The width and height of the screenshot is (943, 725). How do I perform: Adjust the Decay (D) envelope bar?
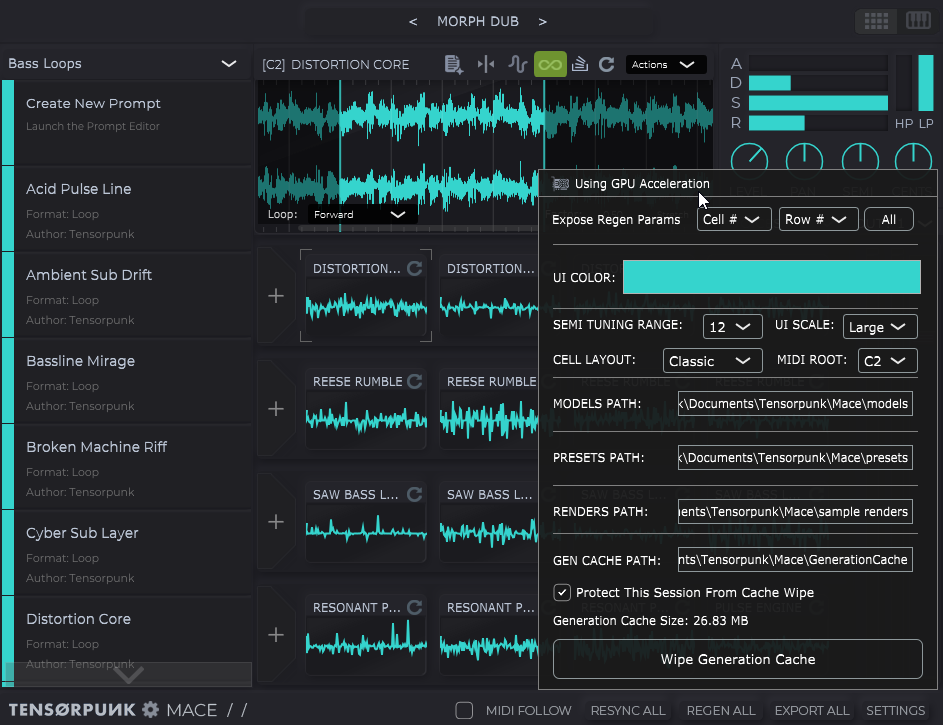818,83
